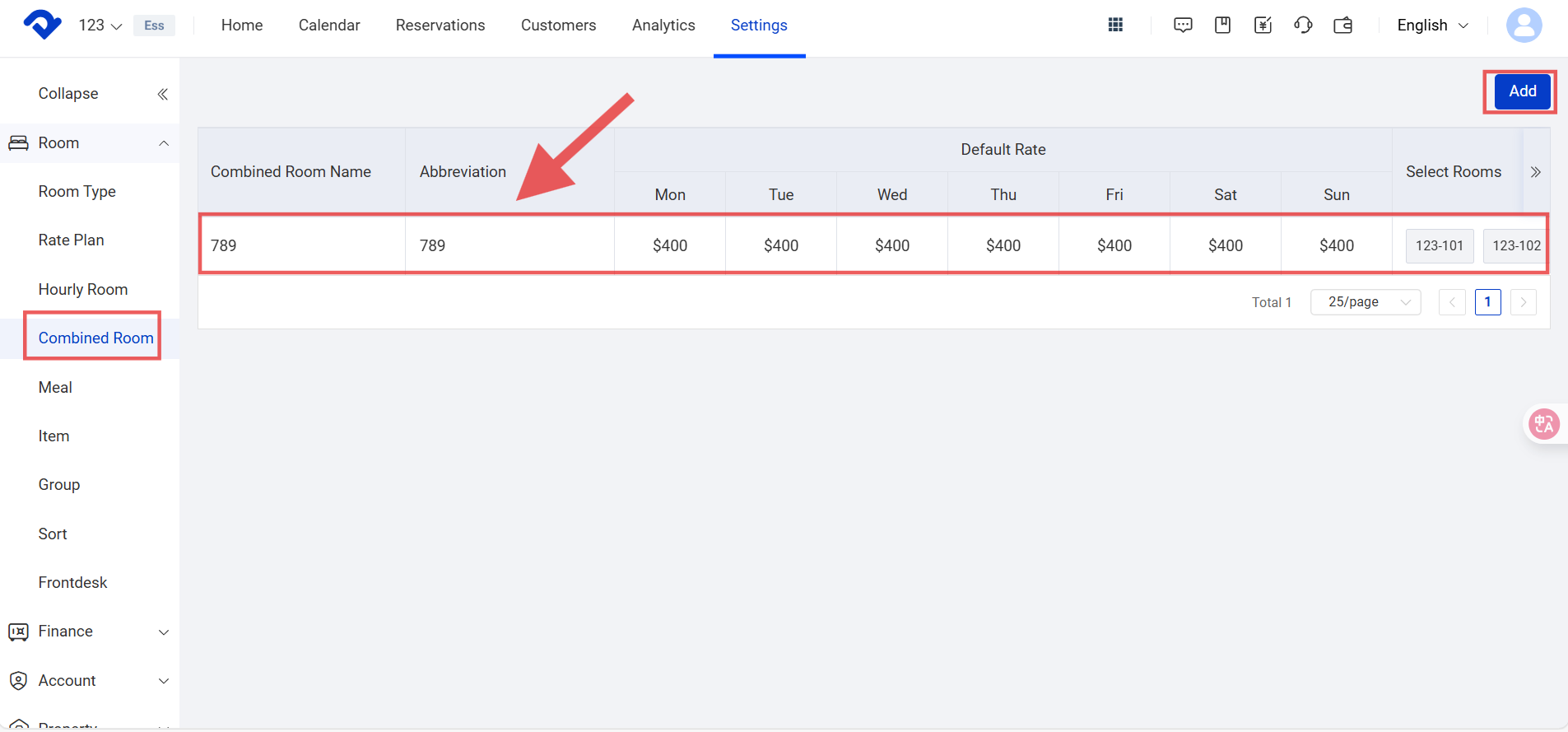Expand table columns with double-arrow
The width and height of the screenshot is (1568, 732).
tap(1535, 172)
